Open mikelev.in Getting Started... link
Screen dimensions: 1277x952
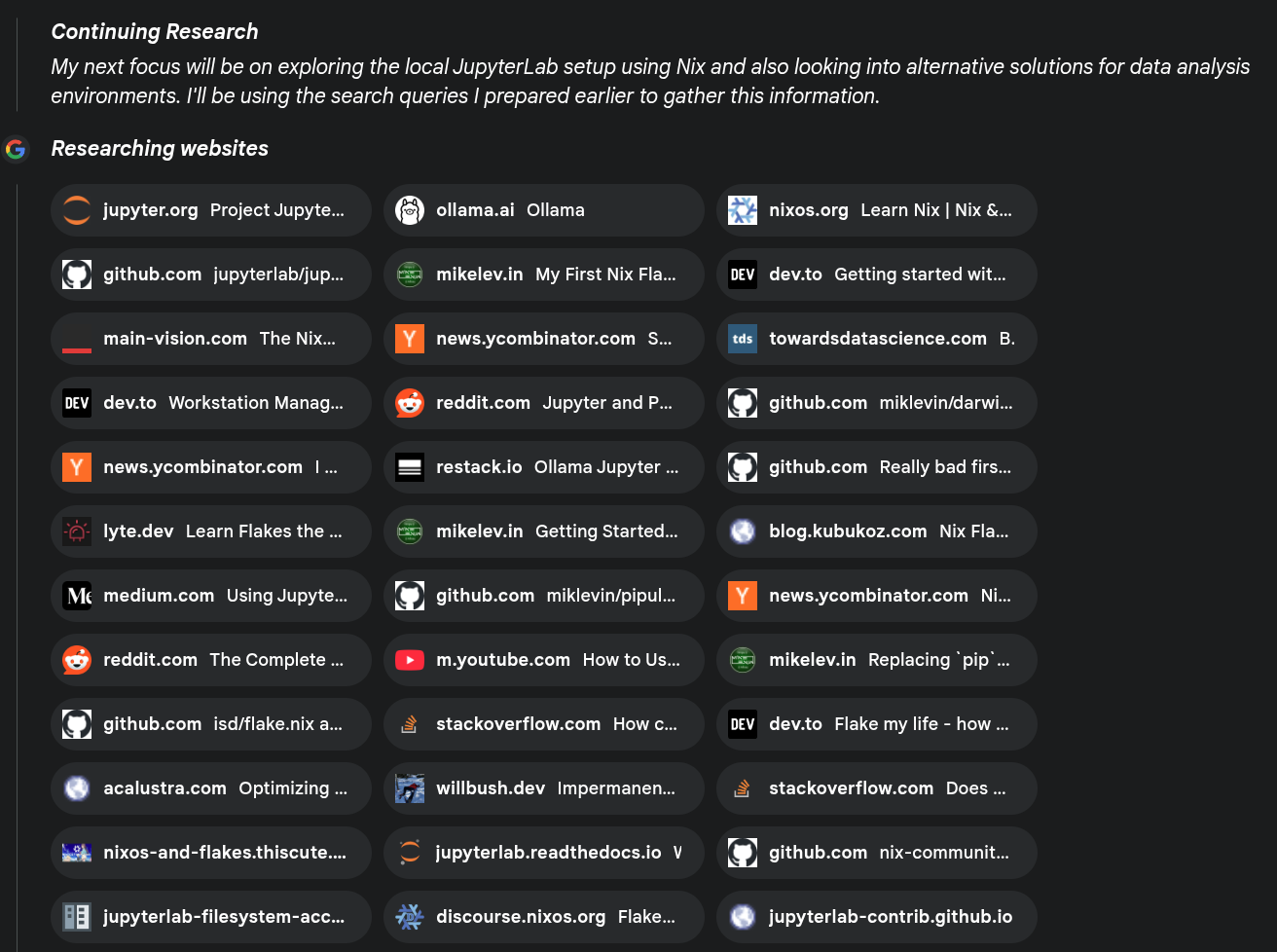click(x=544, y=531)
